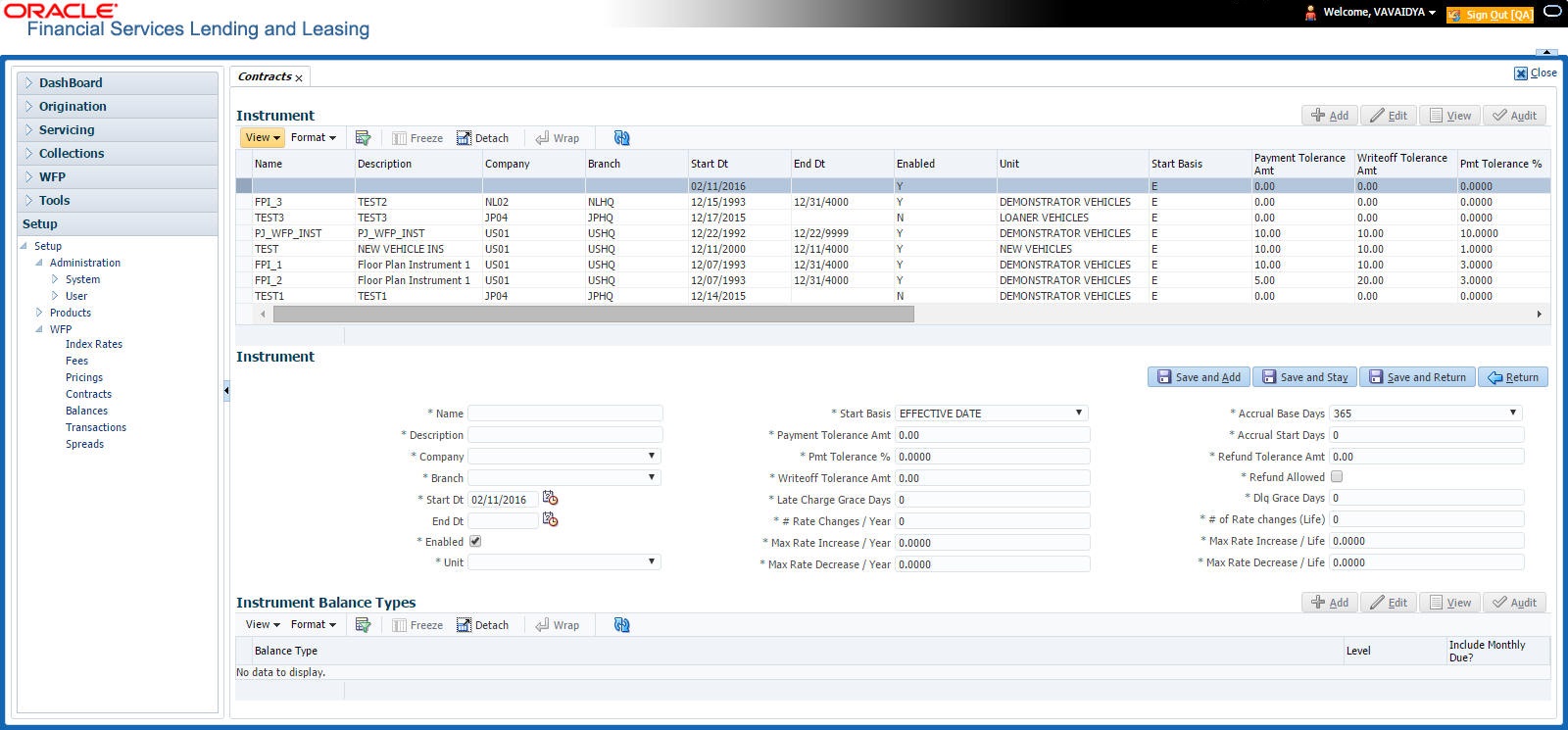Open Format menu in Instrument Balance Types
The width and height of the screenshot is (1568, 730).
(313, 625)
